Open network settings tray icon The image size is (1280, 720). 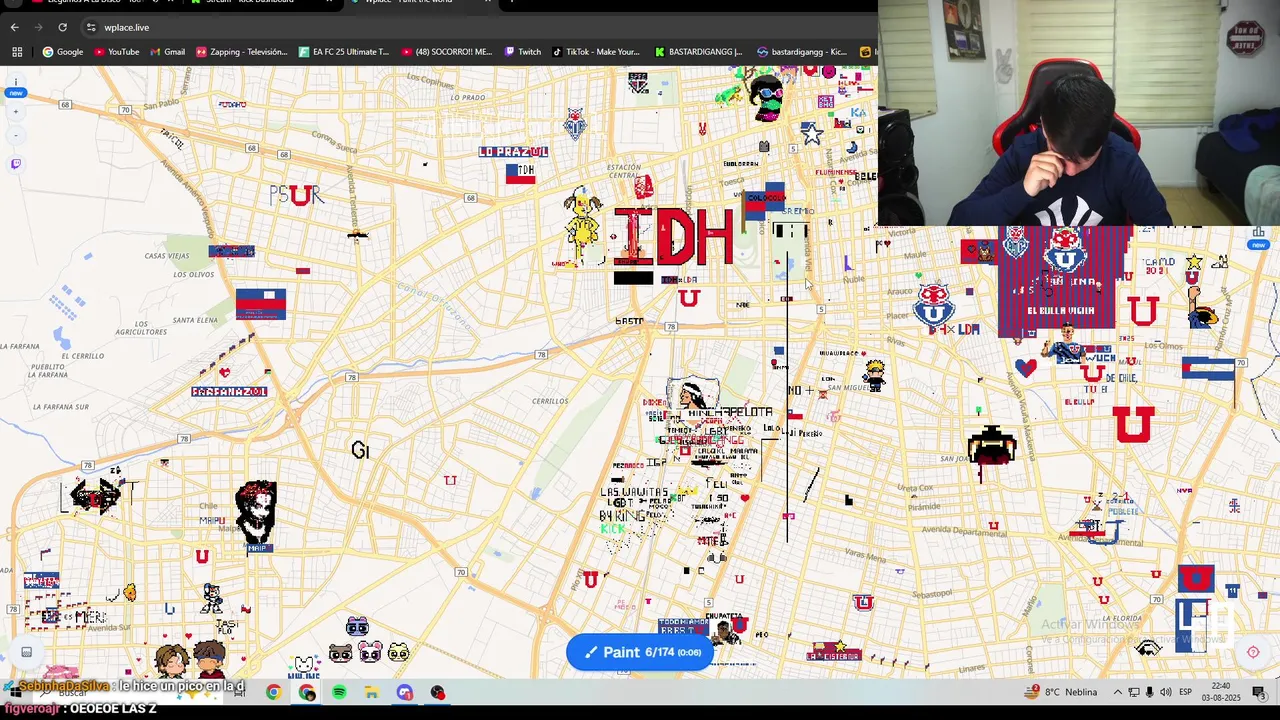point(1134,692)
